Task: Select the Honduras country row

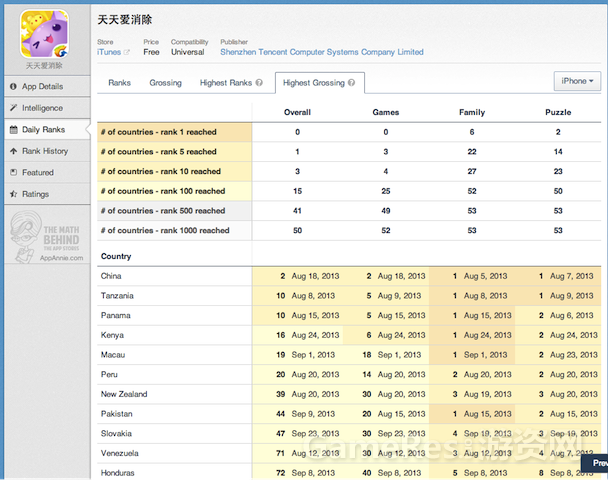Action: coord(349,473)
